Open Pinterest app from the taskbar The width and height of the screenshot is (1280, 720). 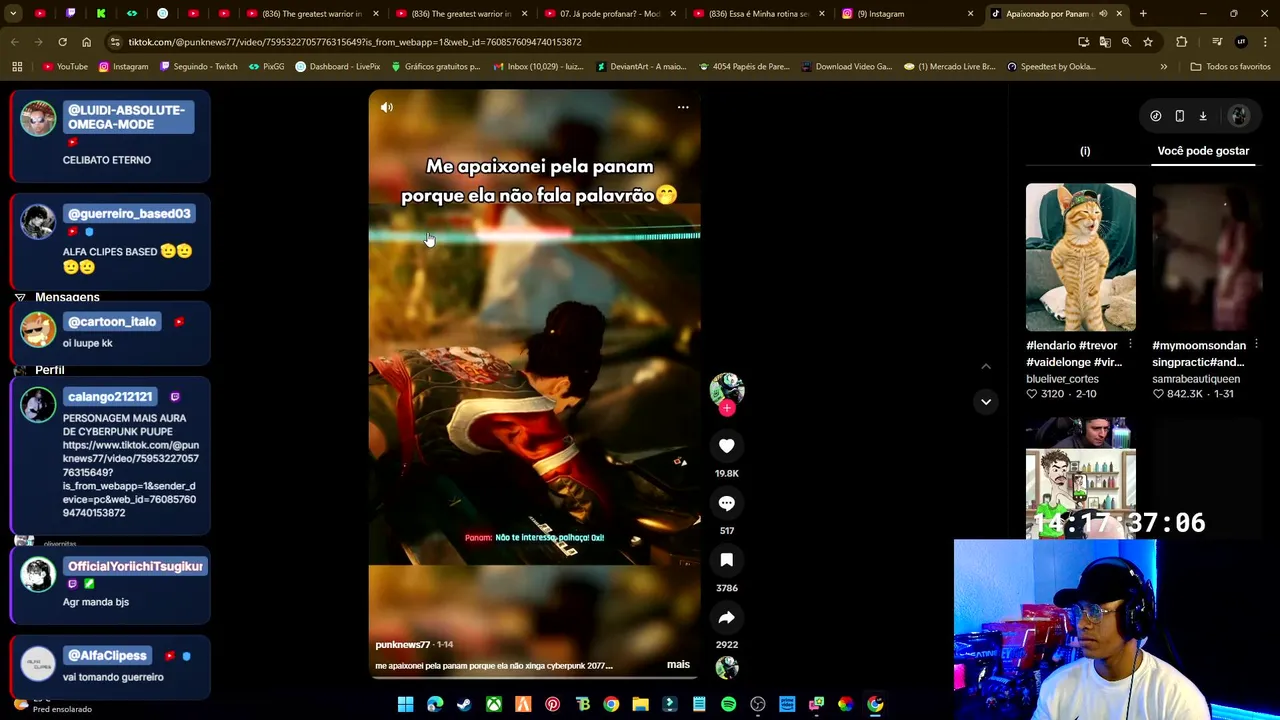pos(552,704)
